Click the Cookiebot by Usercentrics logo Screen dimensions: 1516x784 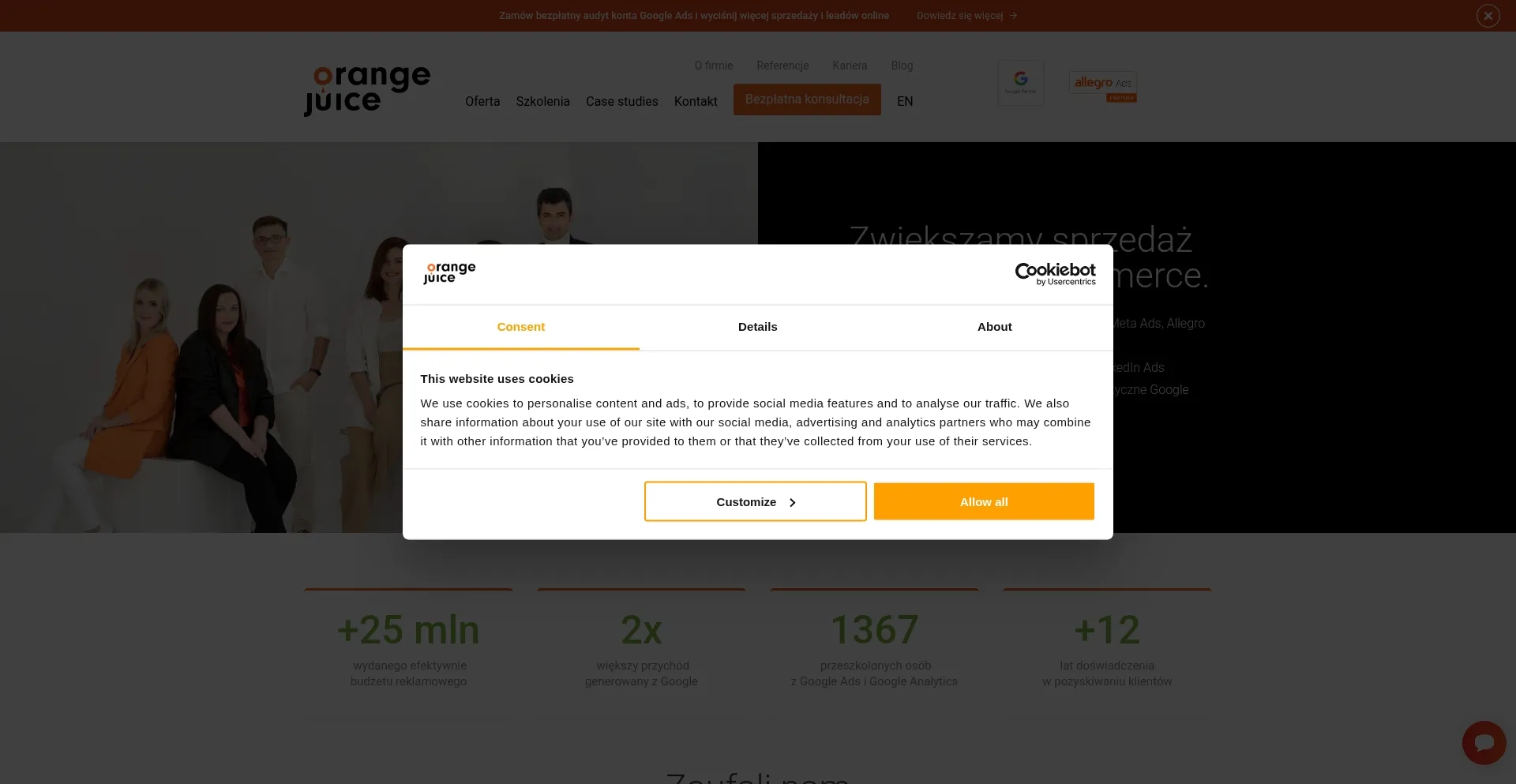click(x=1055, y=274)
